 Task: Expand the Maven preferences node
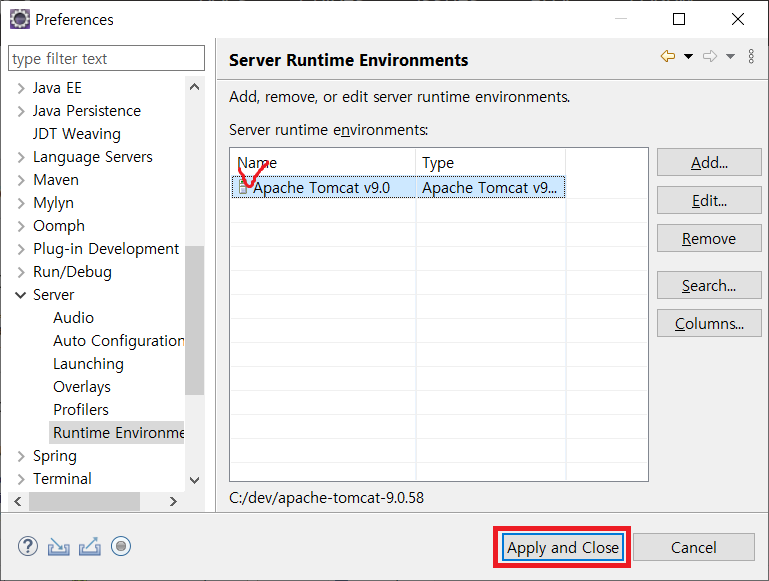21,180
